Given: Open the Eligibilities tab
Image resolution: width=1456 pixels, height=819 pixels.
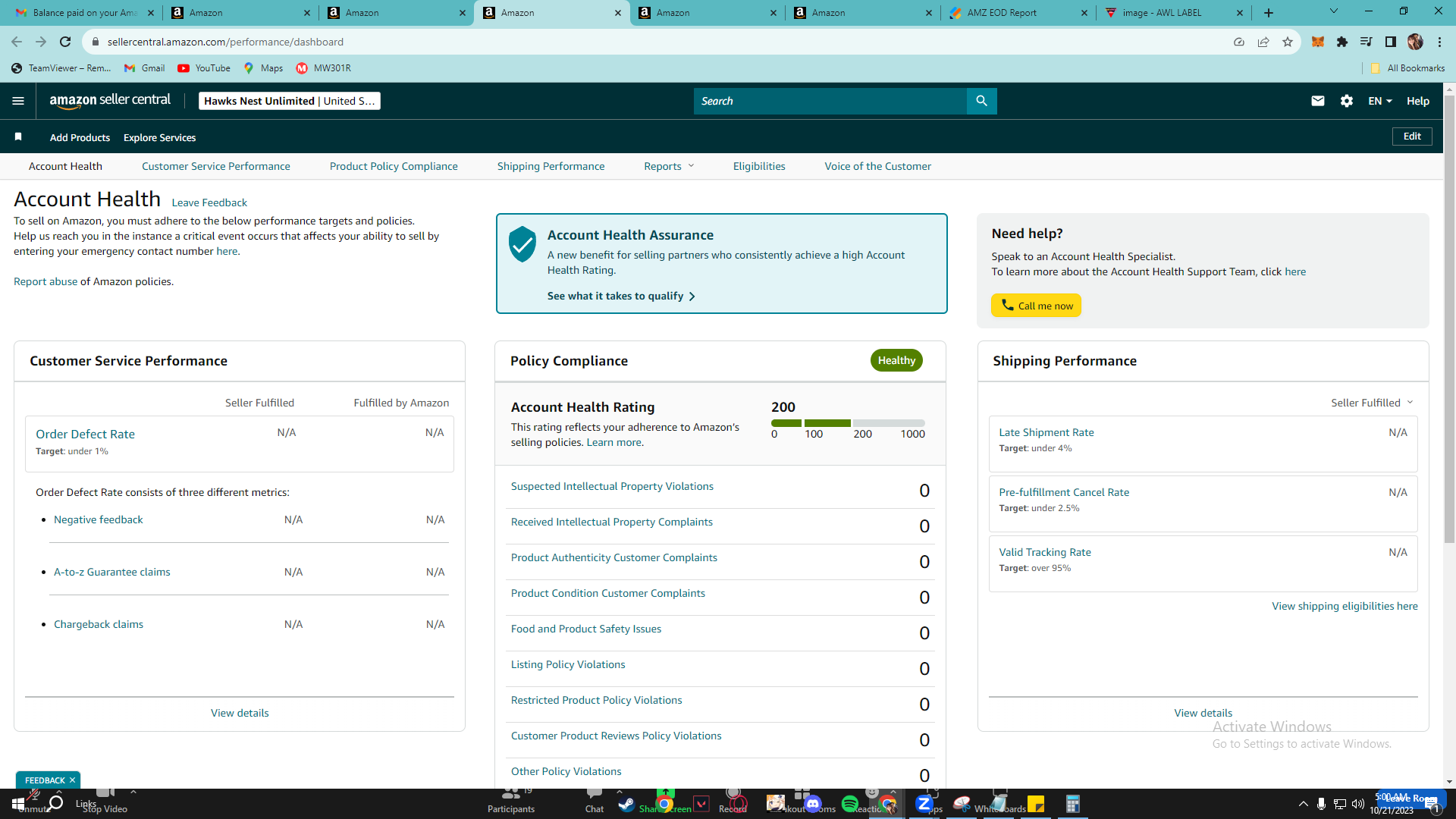Looking at the screenshot, I should 759,166.
